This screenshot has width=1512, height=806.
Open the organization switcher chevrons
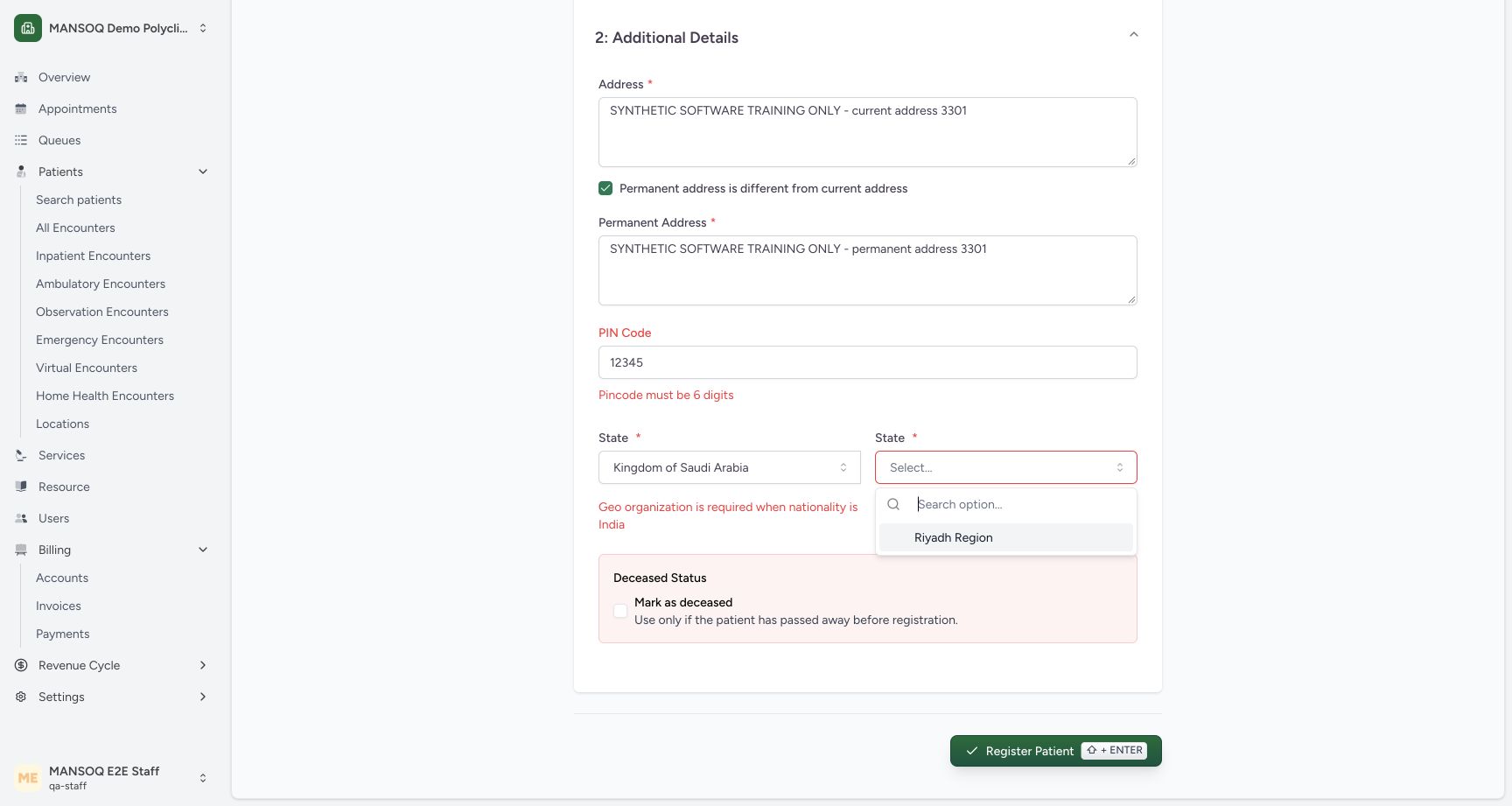[203, 28]
